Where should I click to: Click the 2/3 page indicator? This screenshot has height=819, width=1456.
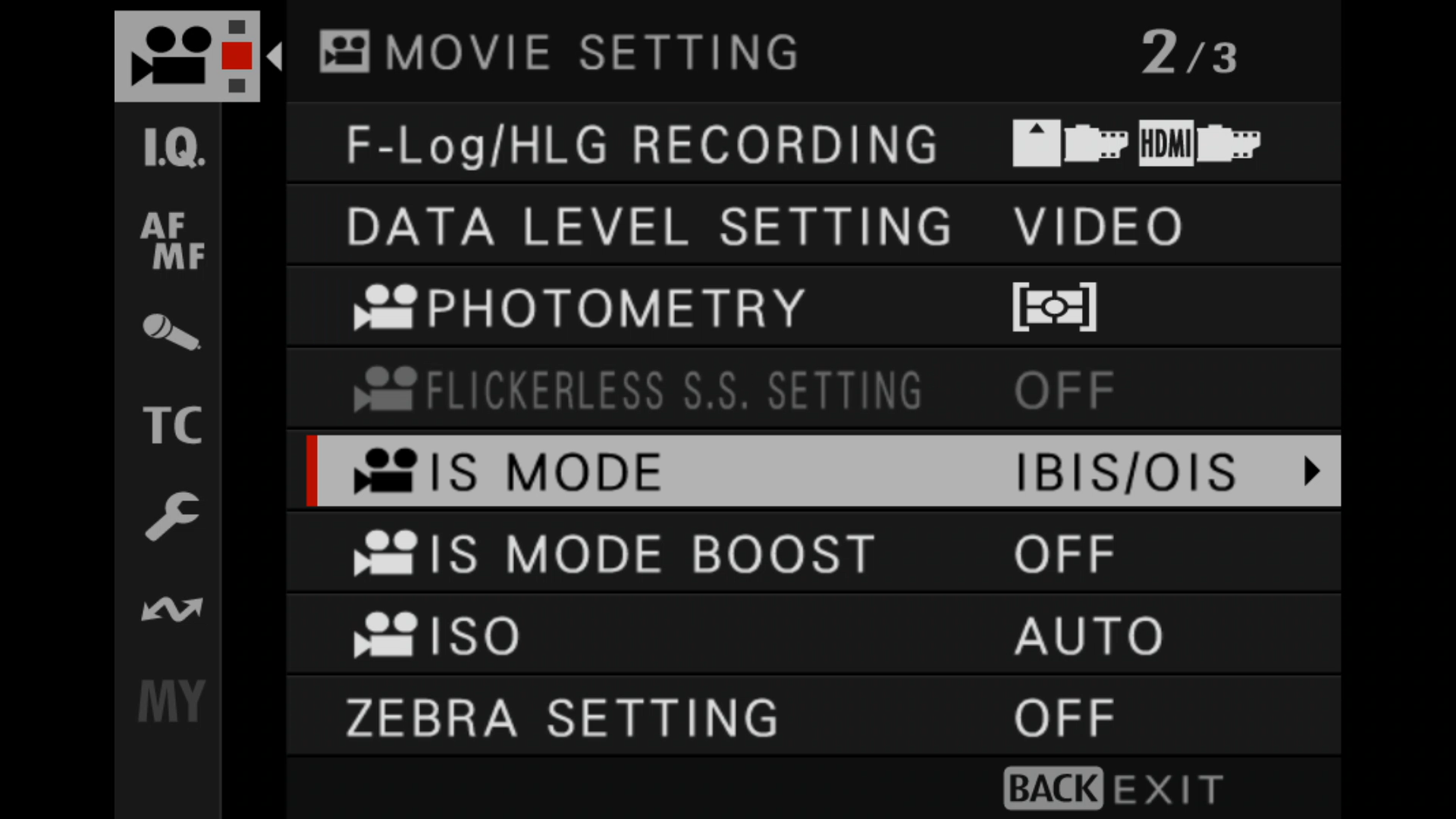(1189, 53)
